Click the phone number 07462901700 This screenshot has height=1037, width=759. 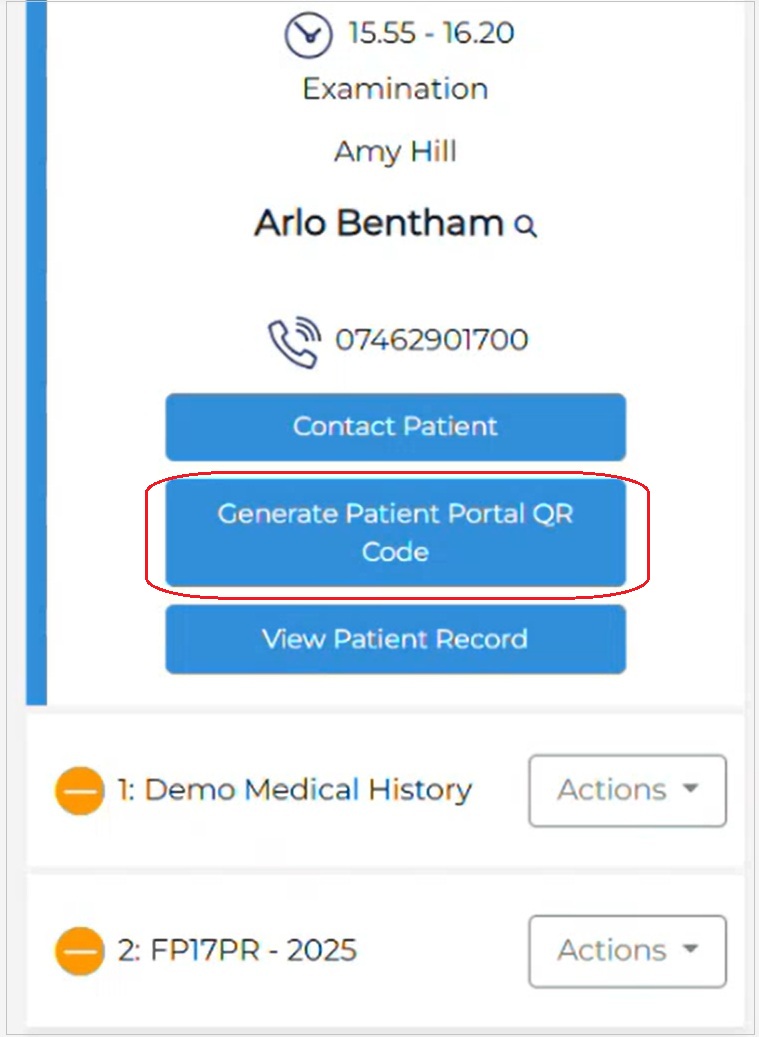point(431,341)
